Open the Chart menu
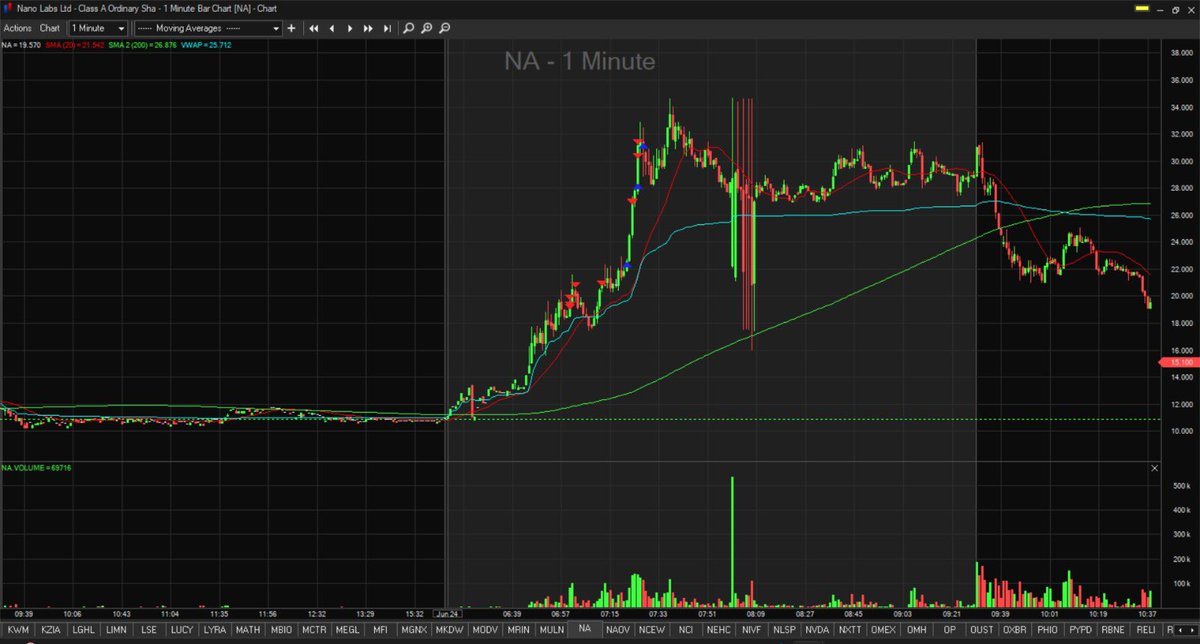Image resolution: width=1200 pixels, height=644 pixels. click(x=50, y=29)
